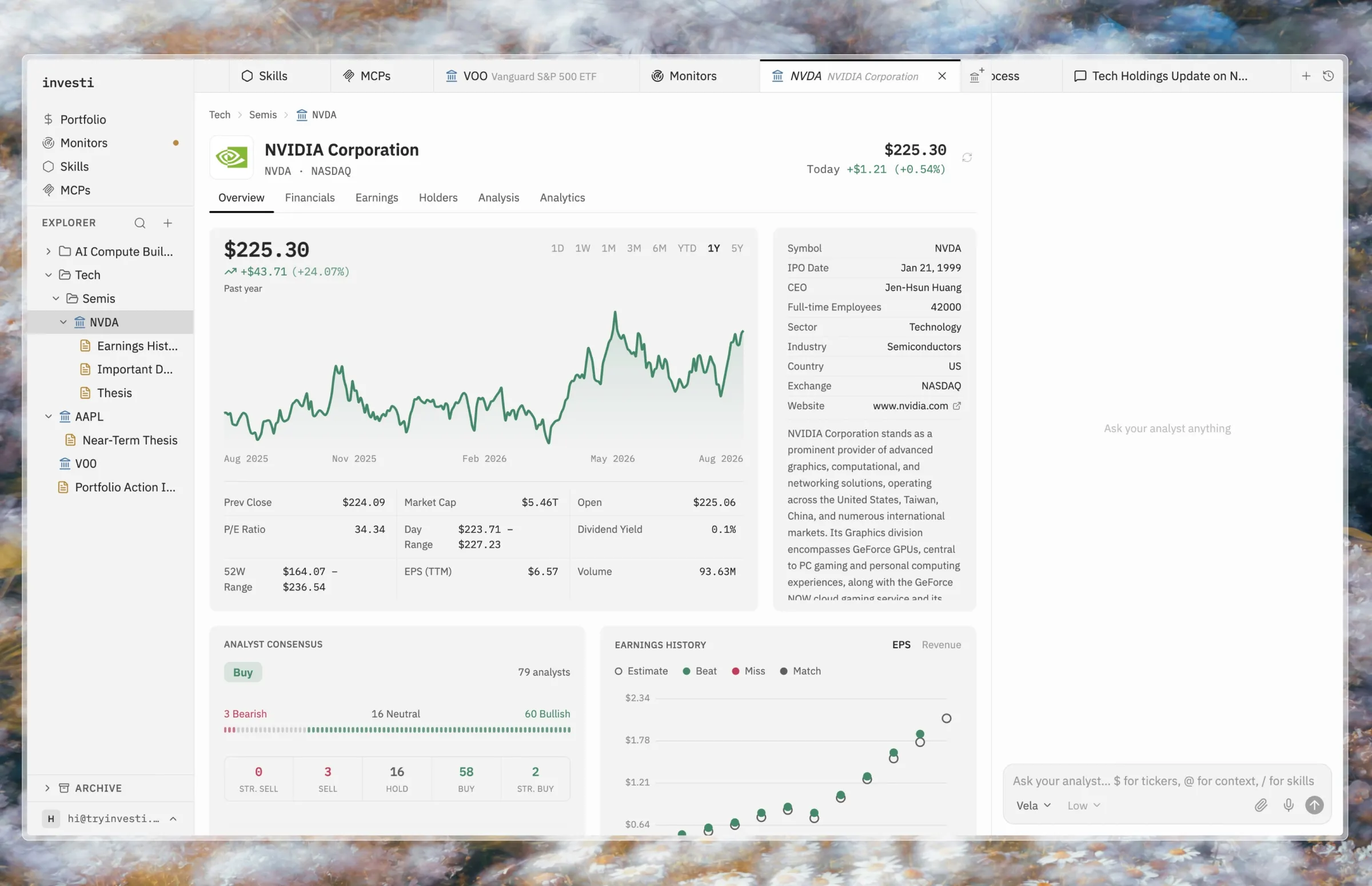The height and width of the screenshot is (886, 1372).
Task: Click the NVIDIA logo thumbnail
Action: point(232,158)
